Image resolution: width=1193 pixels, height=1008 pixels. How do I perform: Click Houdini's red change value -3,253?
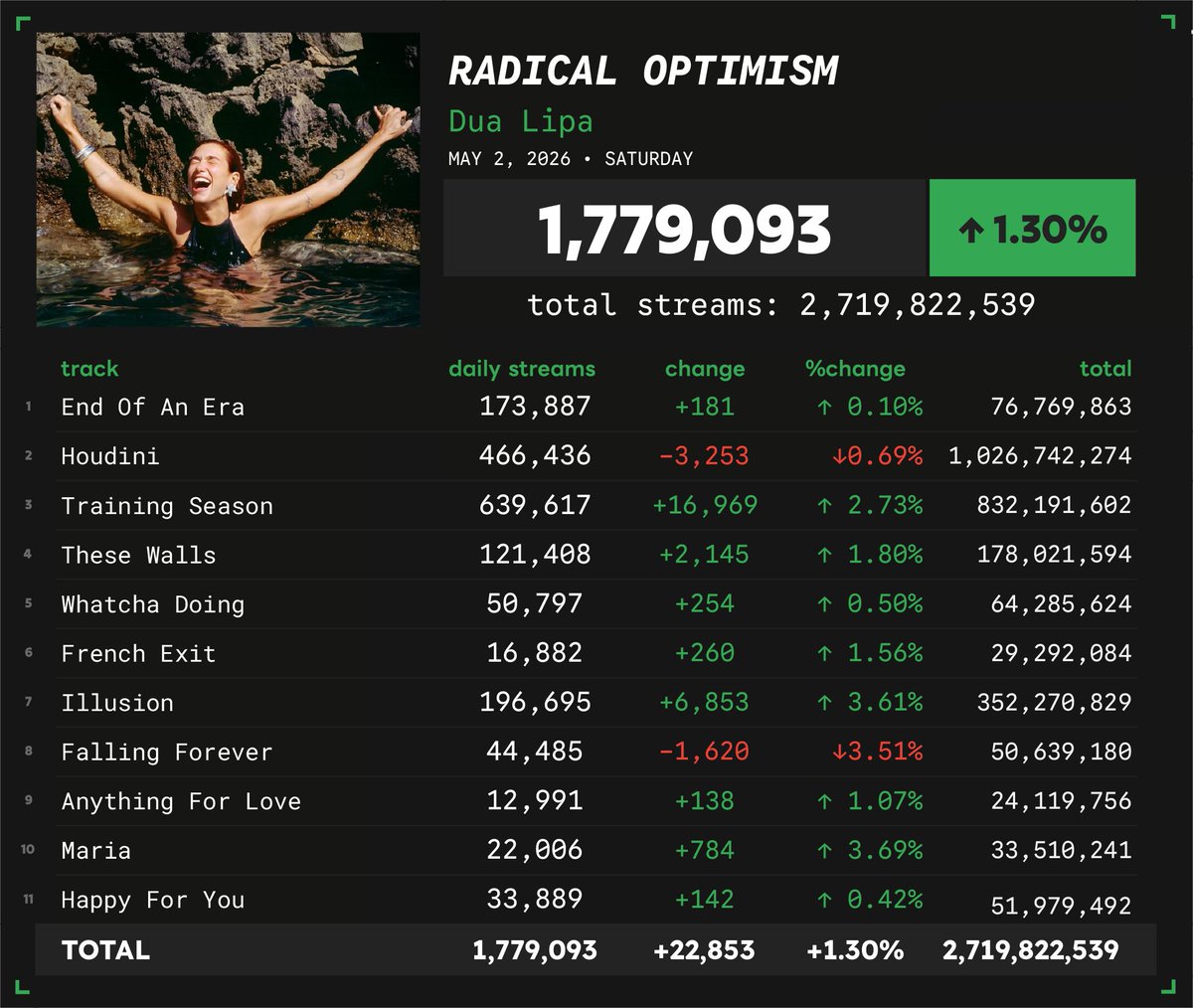tap(705, 456)
